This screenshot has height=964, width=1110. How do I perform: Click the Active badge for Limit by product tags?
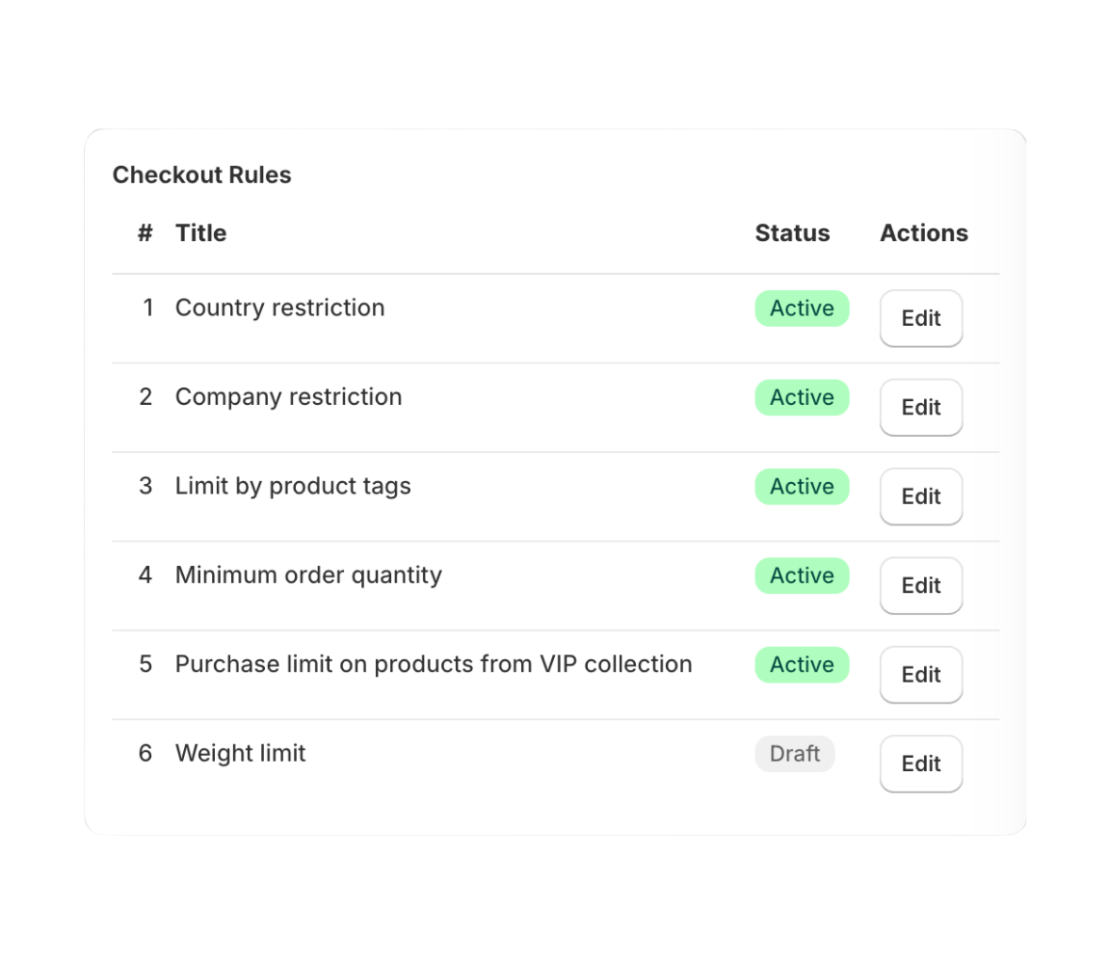[801, 486]
